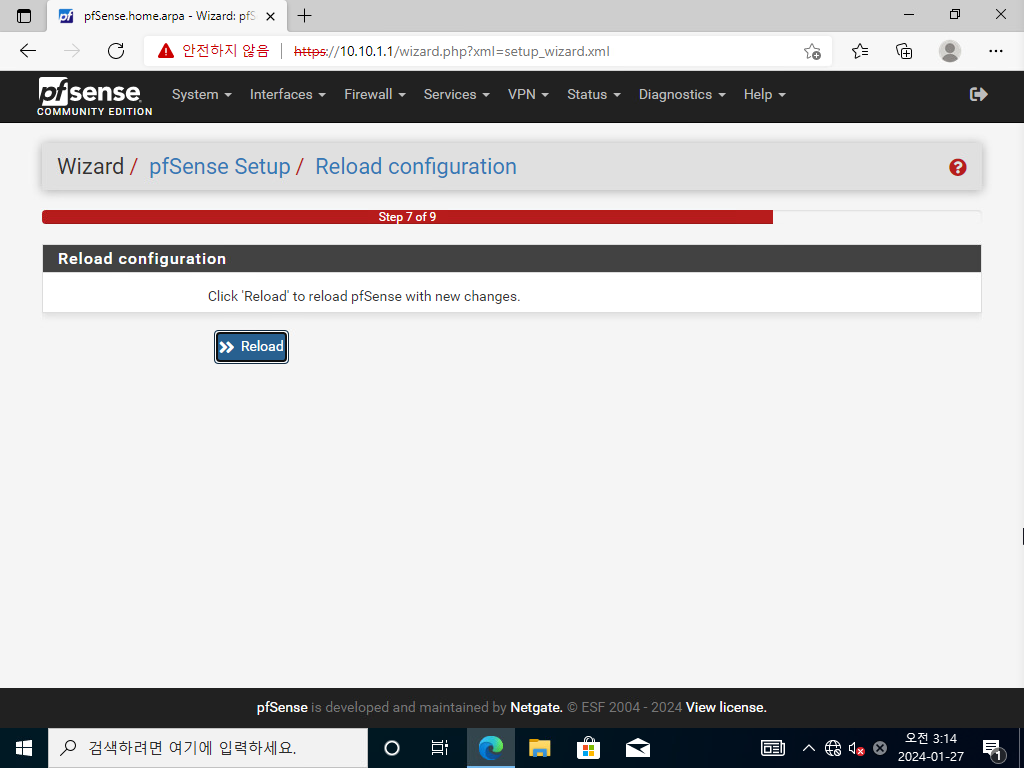This screenshot has height=768, width=1024.
Task: Open the browser profile avatar
Action: click(950, 51)
